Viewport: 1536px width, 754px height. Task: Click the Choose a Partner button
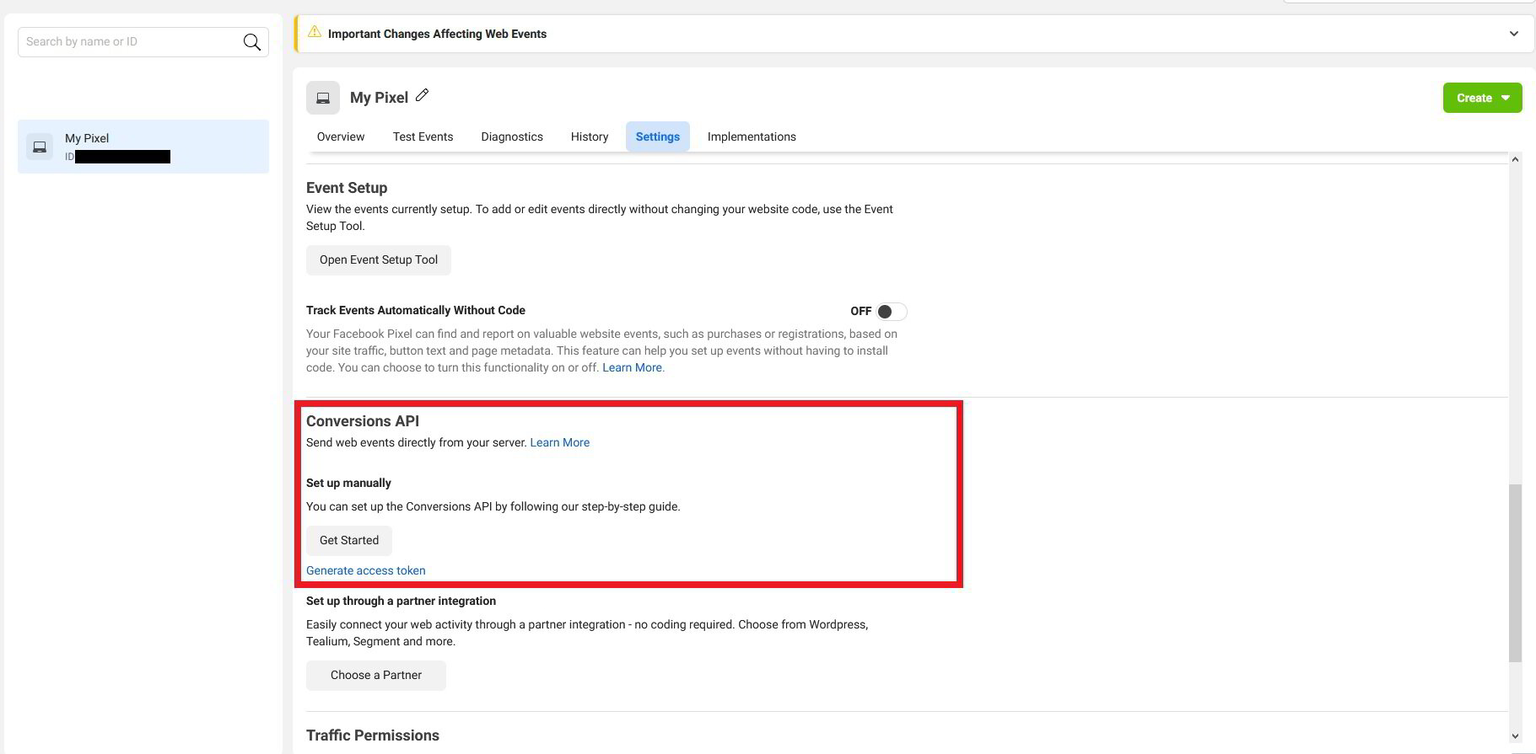pos(376,675)
